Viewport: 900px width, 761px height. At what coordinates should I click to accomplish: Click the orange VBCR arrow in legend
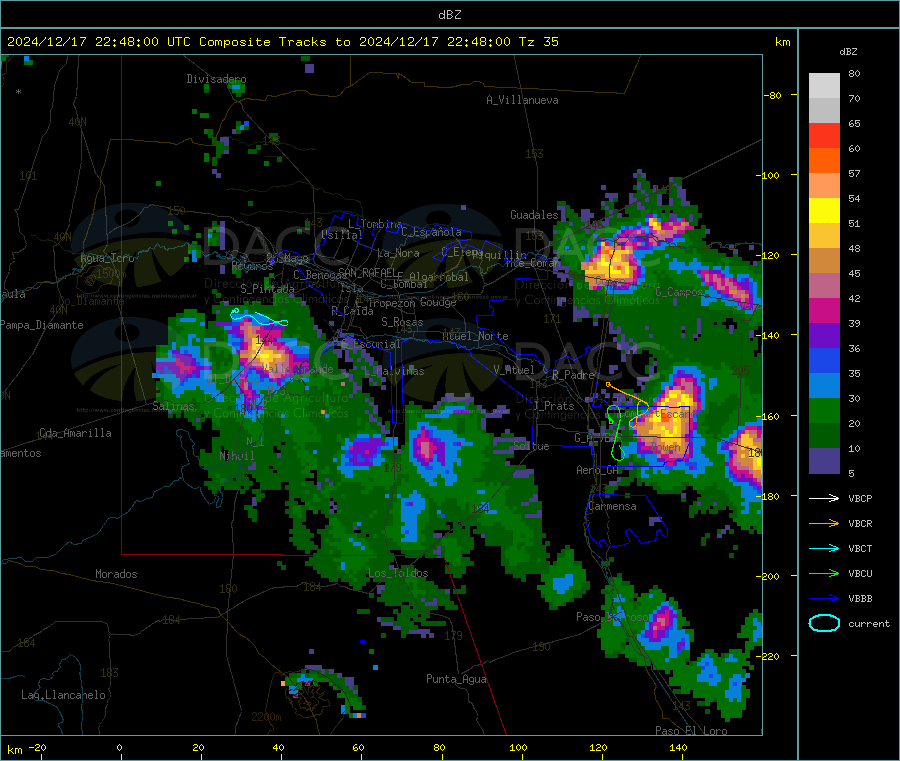click(x=824, y=523)
